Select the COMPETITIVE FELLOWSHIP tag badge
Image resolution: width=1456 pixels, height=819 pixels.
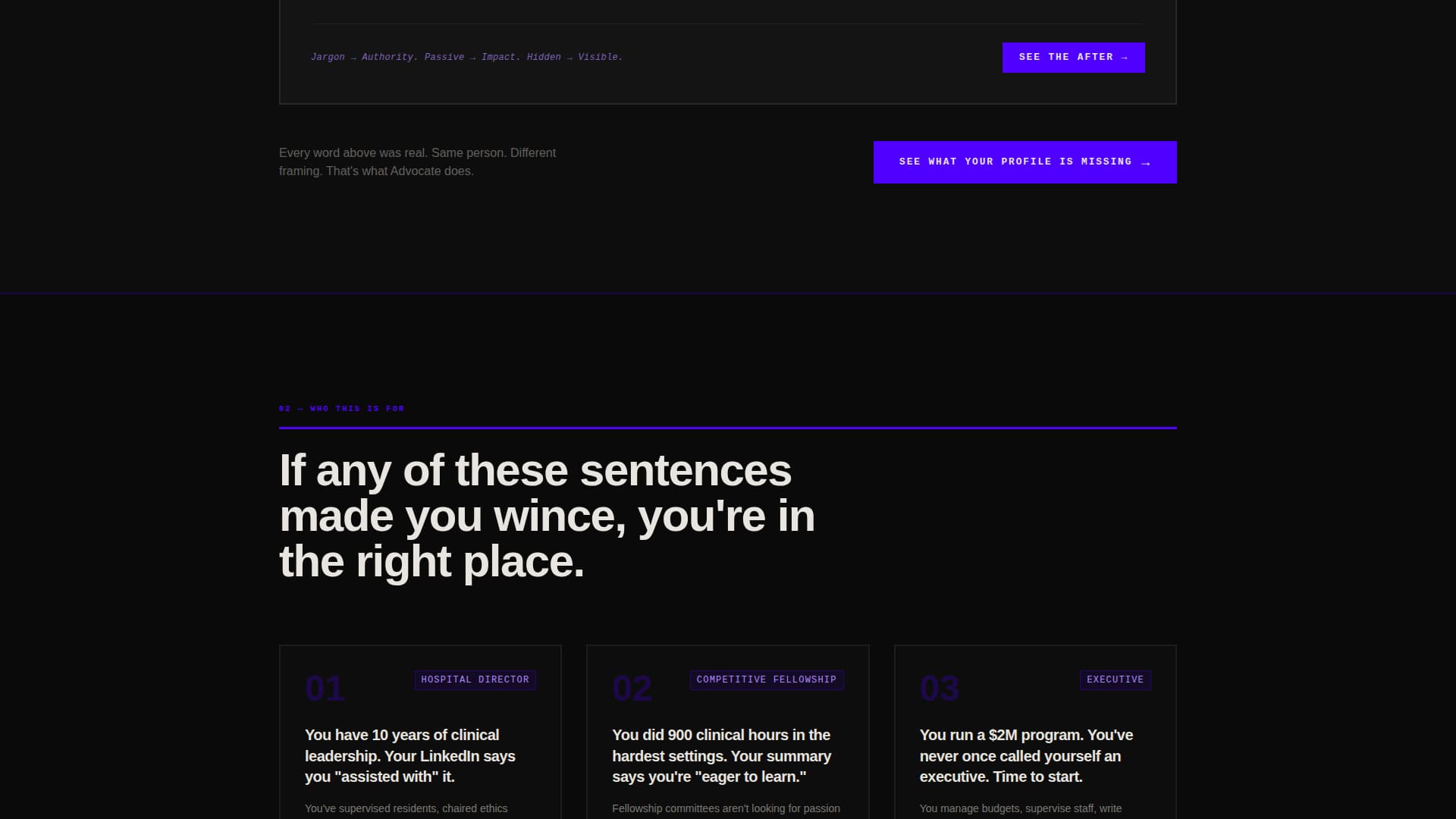[x=767, y=679]
